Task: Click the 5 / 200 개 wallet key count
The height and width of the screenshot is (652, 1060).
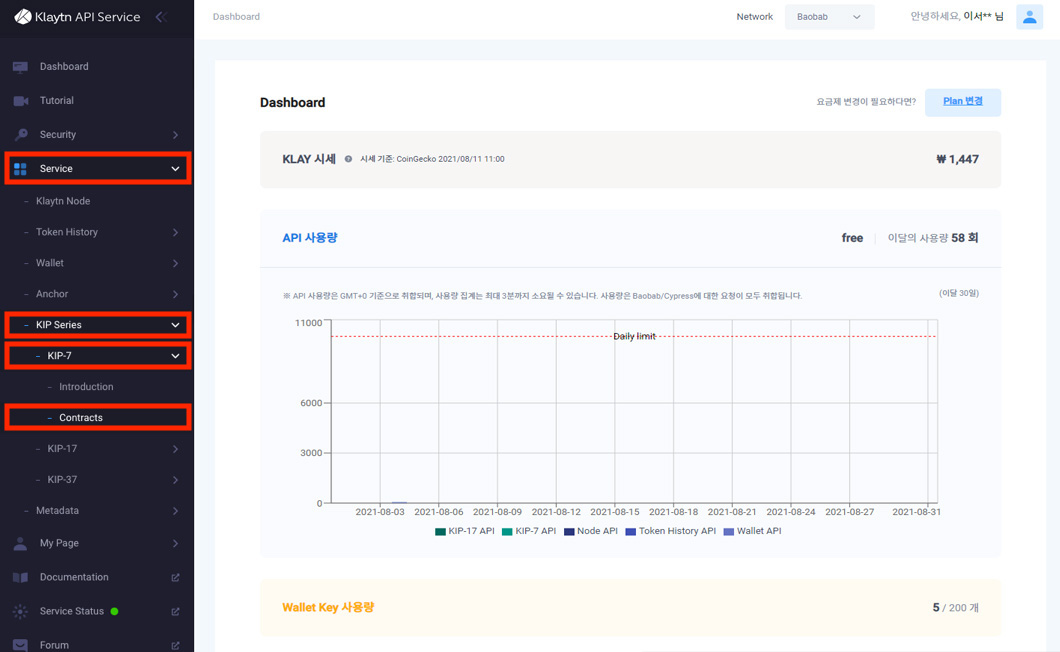Action: (x=956, y=607)
